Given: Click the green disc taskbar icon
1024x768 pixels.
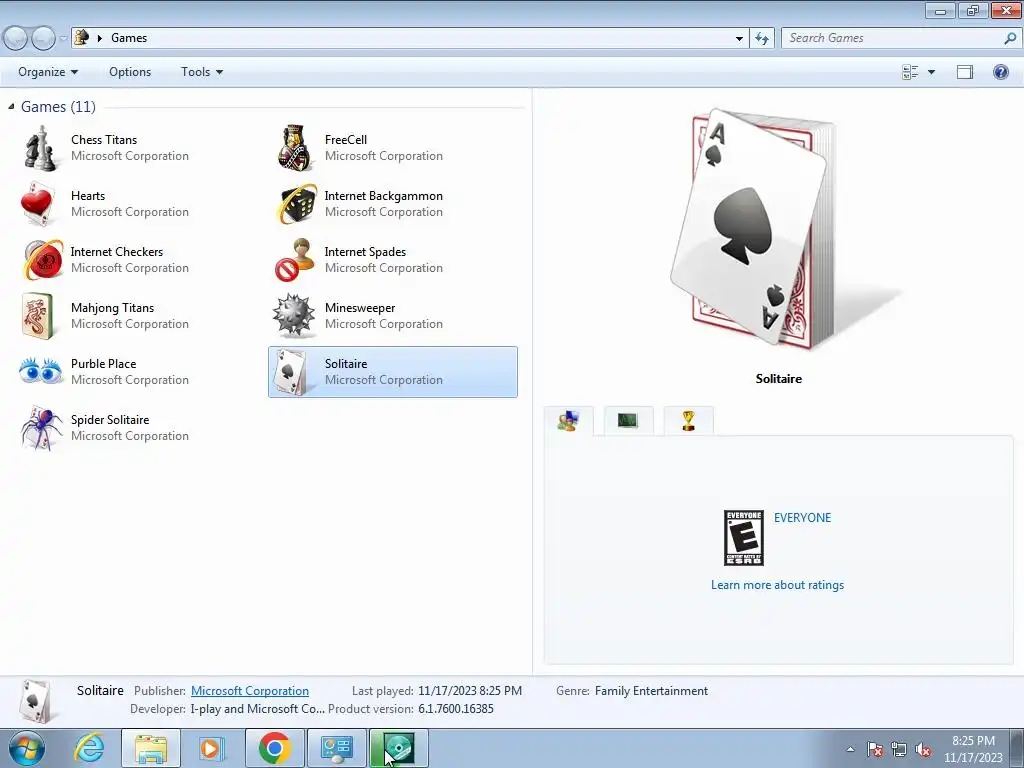Looking at the screenshot, I should tap(398, 748).
